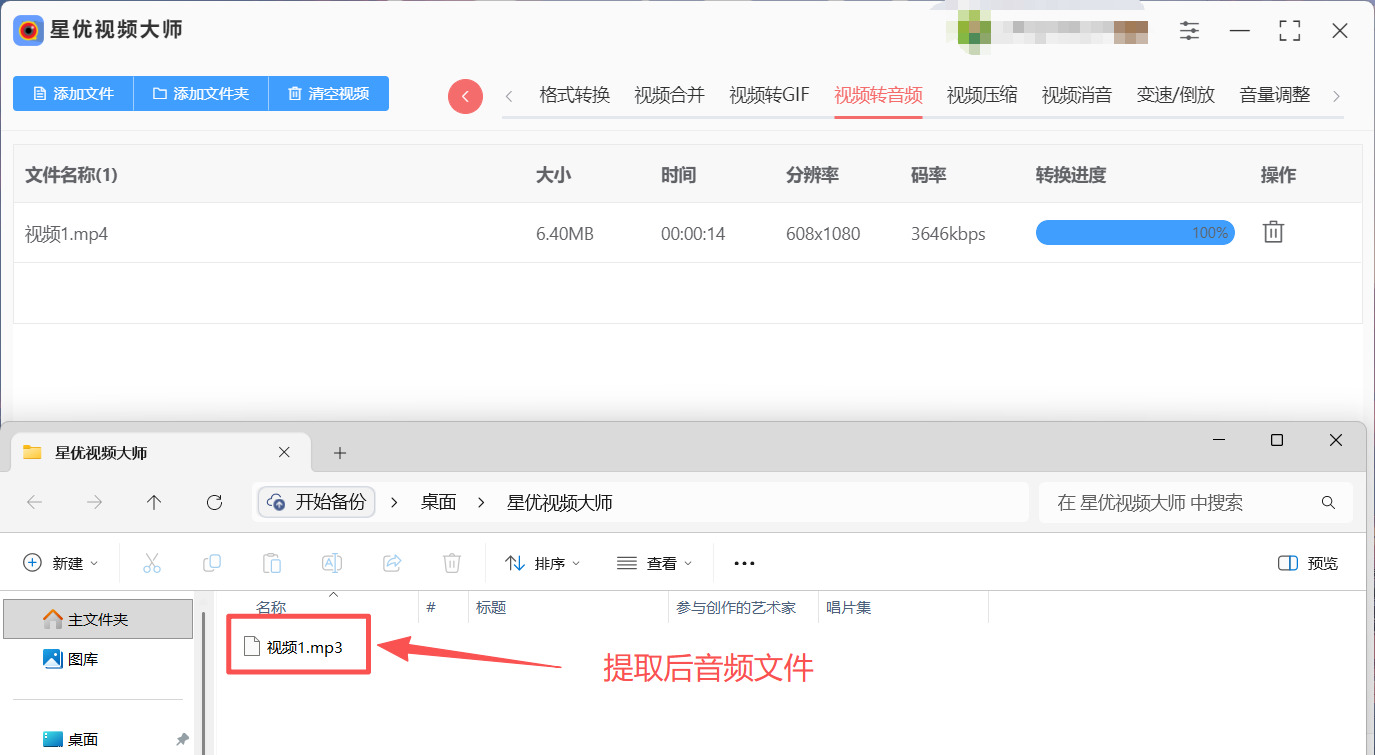
Task: Switch to 视频压缩 tab
Action: pos(983,95)
